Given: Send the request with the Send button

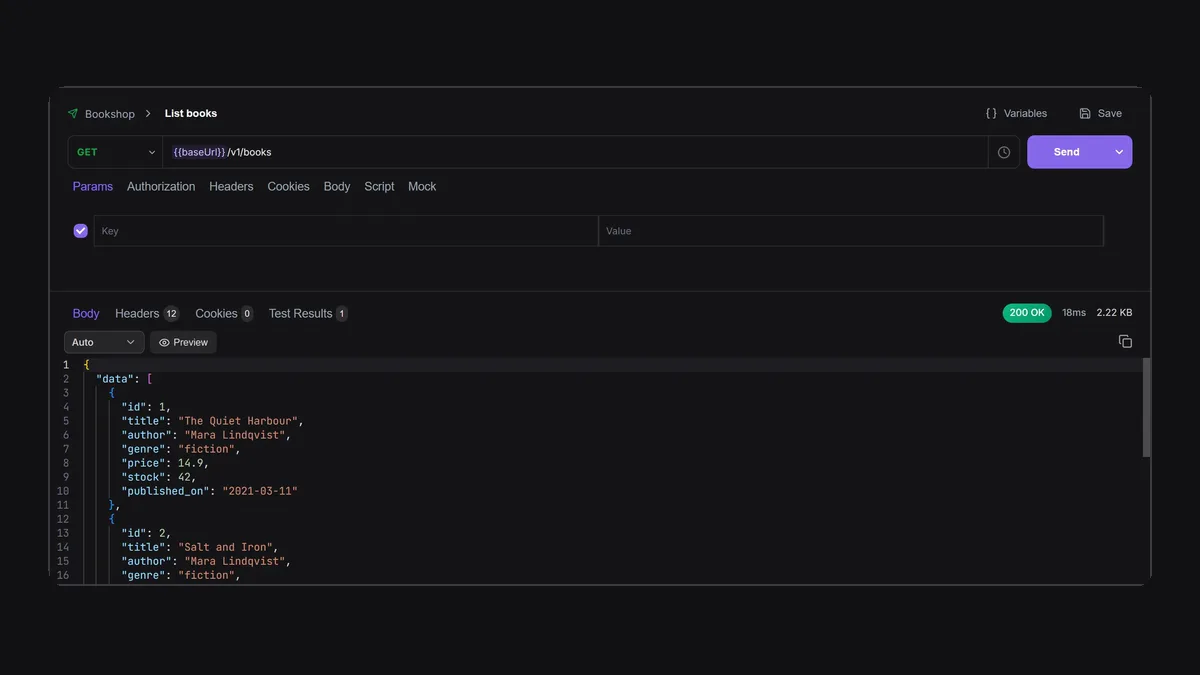Looking at the screenshot, I should [x=1066, y=152].
